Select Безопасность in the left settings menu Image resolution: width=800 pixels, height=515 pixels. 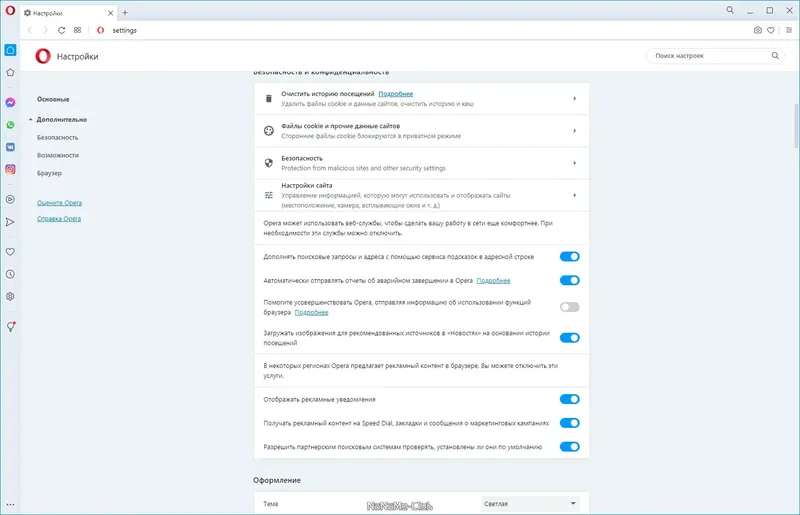coord(58,137)
